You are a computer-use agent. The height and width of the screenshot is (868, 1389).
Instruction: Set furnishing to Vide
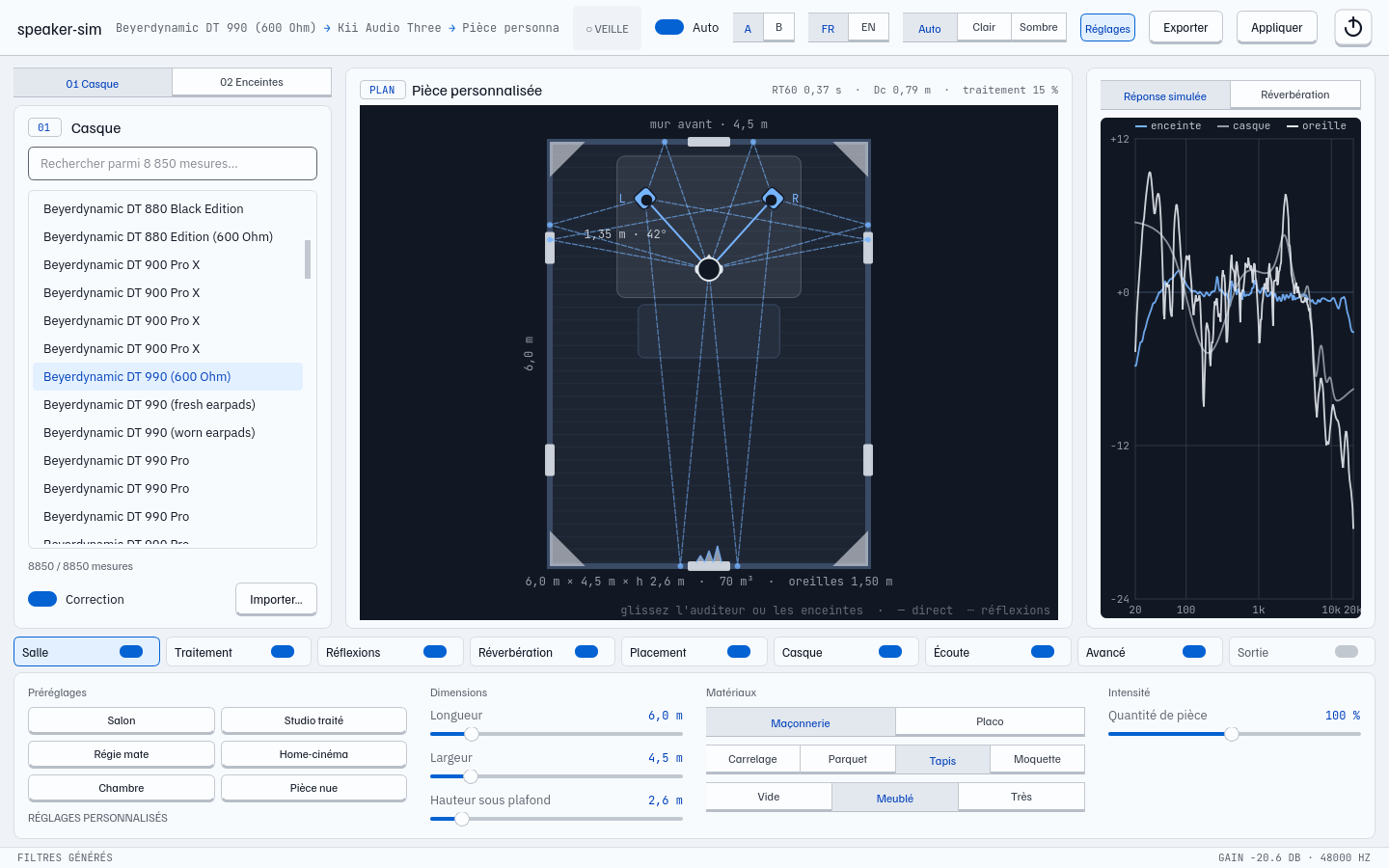(x=769, y=797)
